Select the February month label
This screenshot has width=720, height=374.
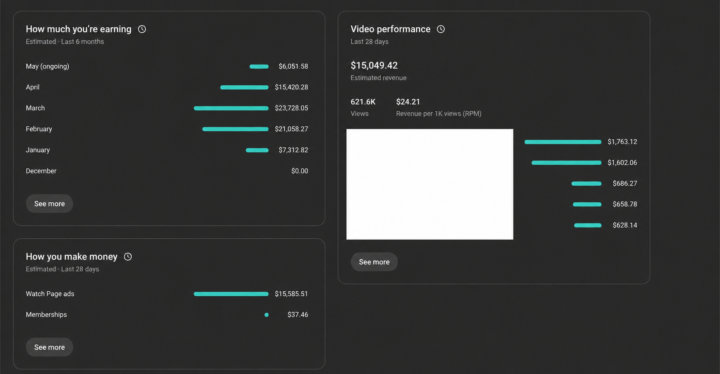(x=39, y=129)
